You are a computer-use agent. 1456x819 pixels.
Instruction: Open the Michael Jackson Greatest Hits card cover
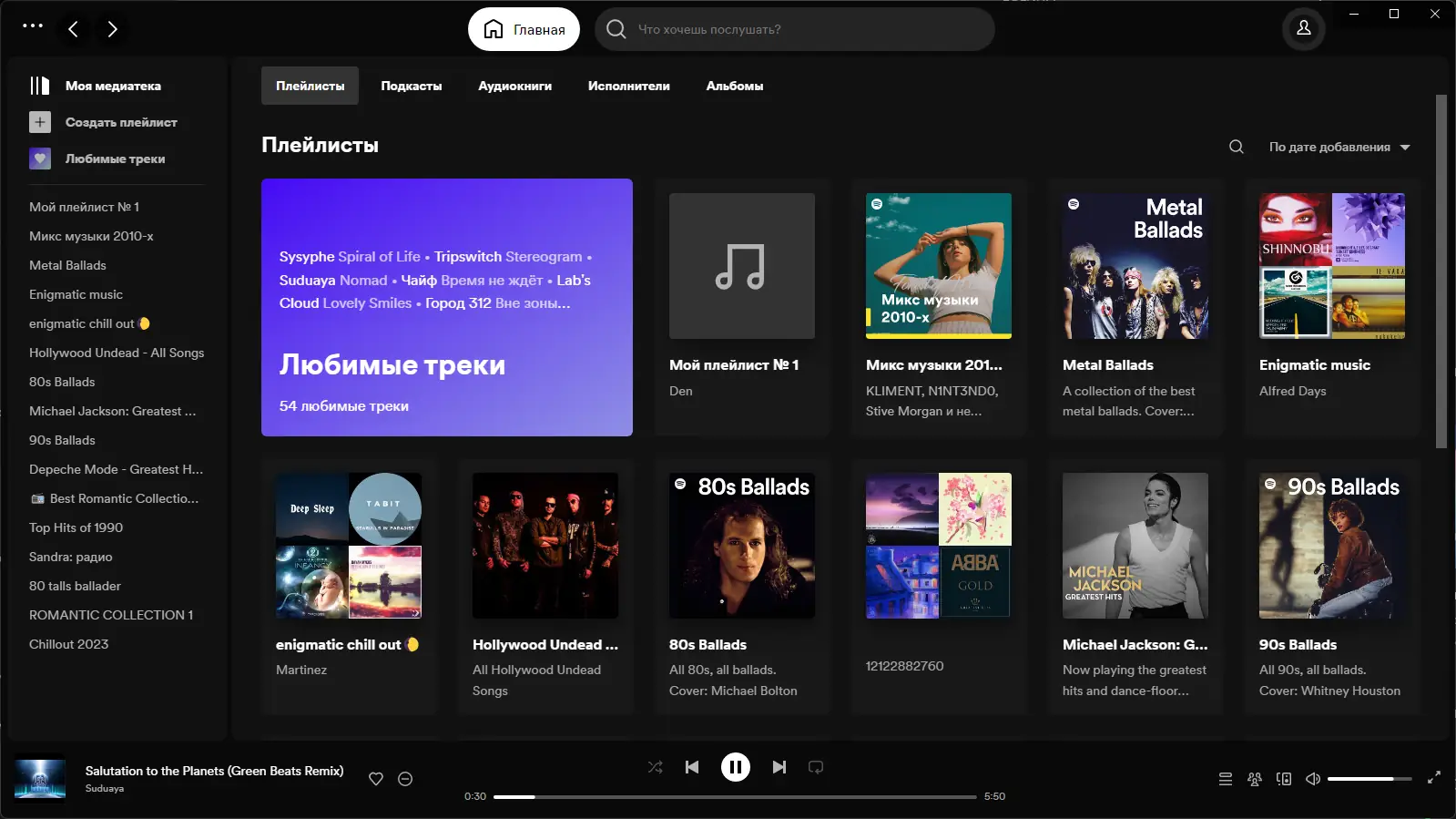click(1135, 546)
